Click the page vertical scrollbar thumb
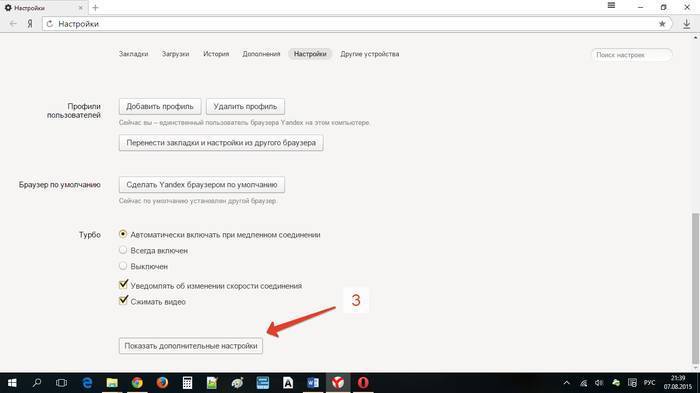 pyautogui.click(x=695, y=288)
